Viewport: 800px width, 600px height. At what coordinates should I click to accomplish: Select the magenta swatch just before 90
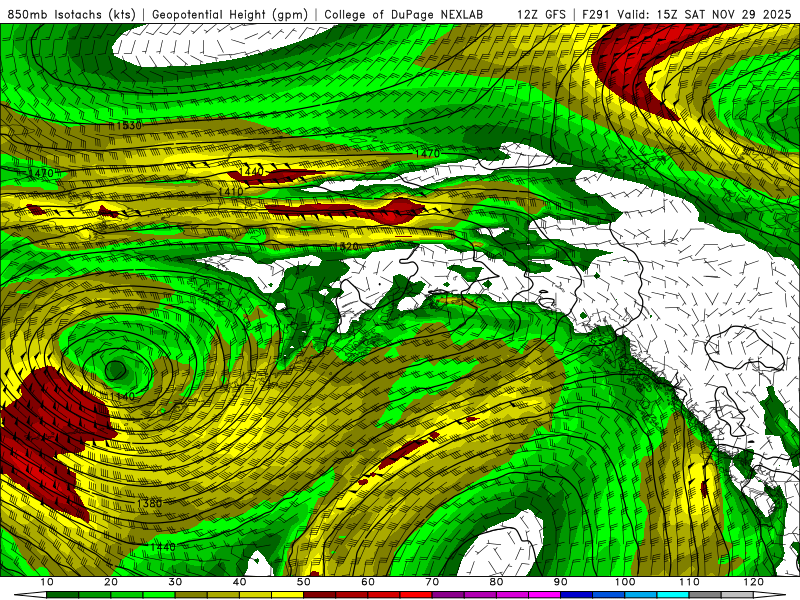click(x=544, y=595)
